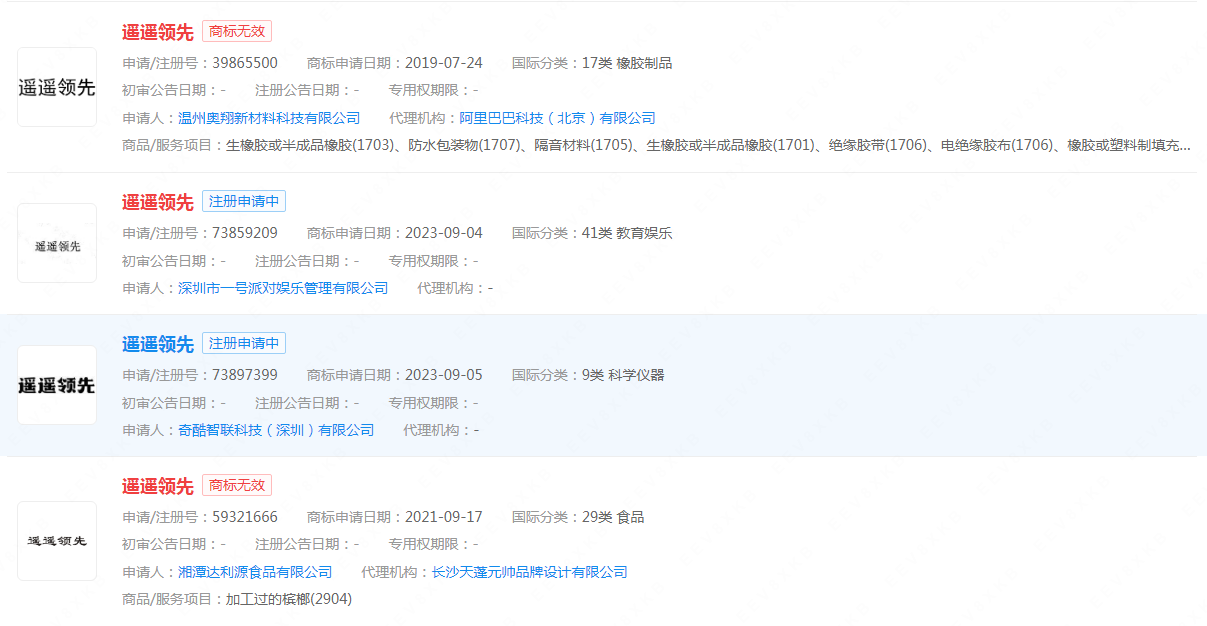This screenshot has height=626, width=1207.
Task: Open agency 长沙天蓬元帅品牌设计有限公司
Action: pyautogui.click(x=529, y=572)
